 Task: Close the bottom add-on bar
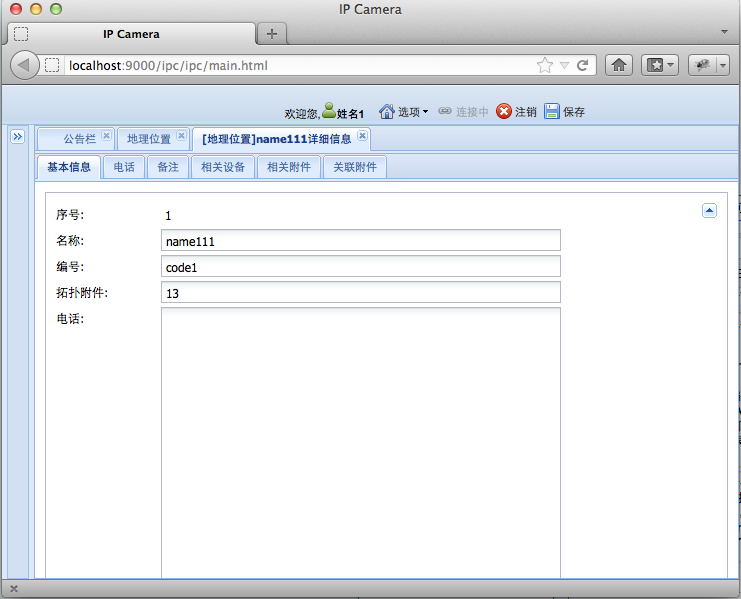[14, 589]
